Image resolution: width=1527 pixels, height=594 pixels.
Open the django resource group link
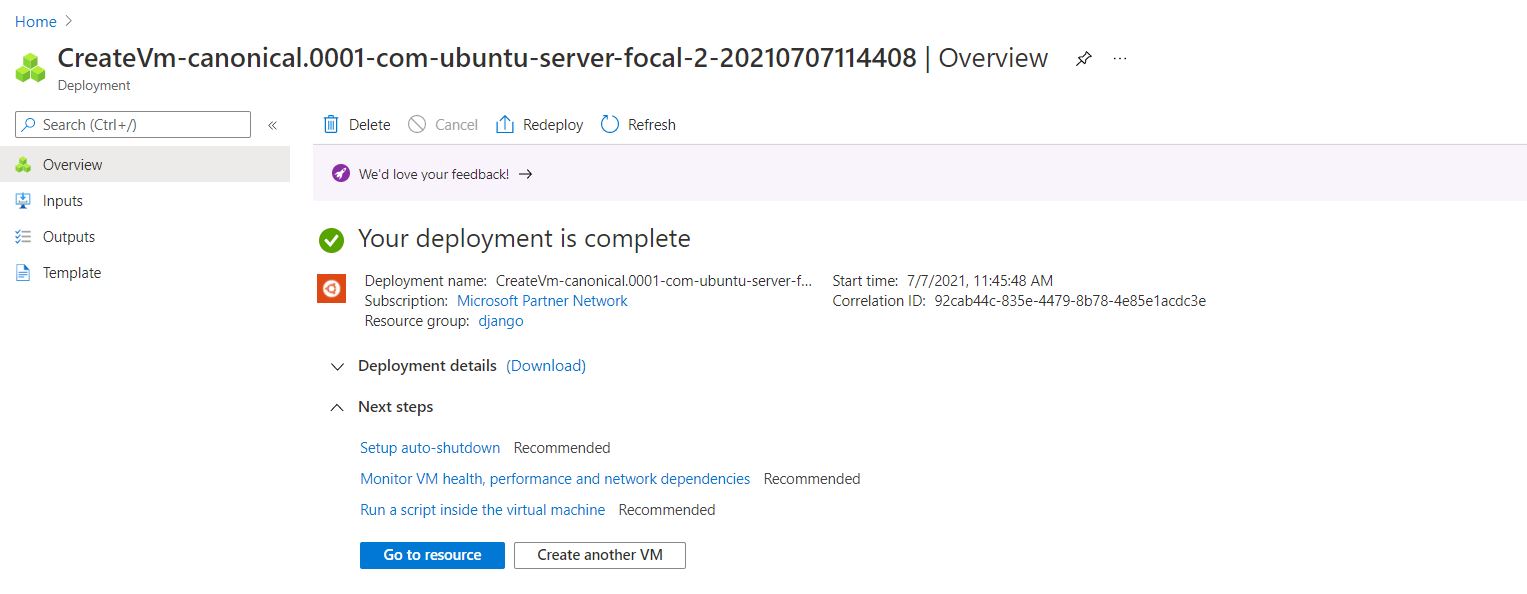pos(500,321)
